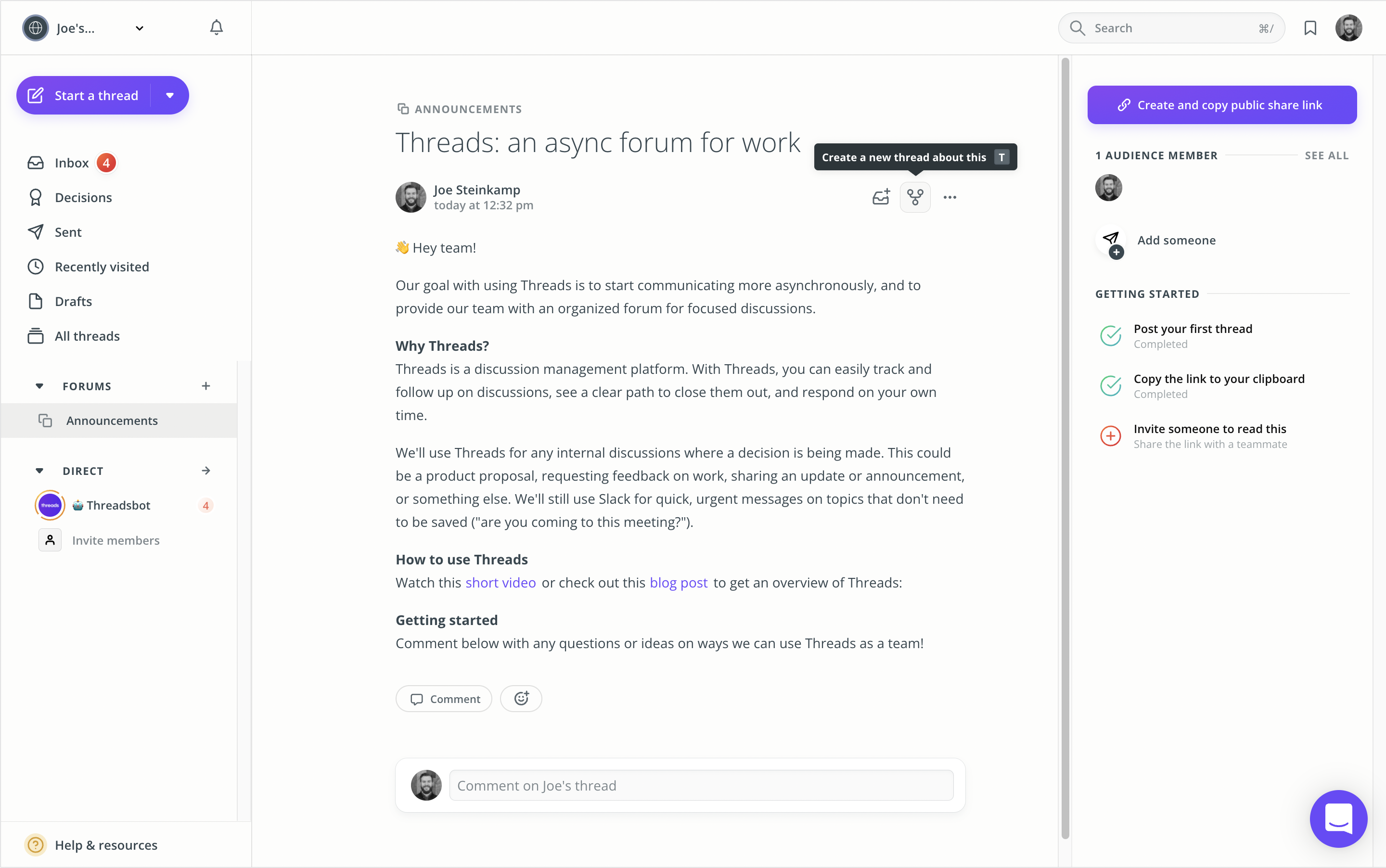Click the create new thread about this icon
The height and width of the screenshot is (868, 1386).
click(x=915, y=197)
